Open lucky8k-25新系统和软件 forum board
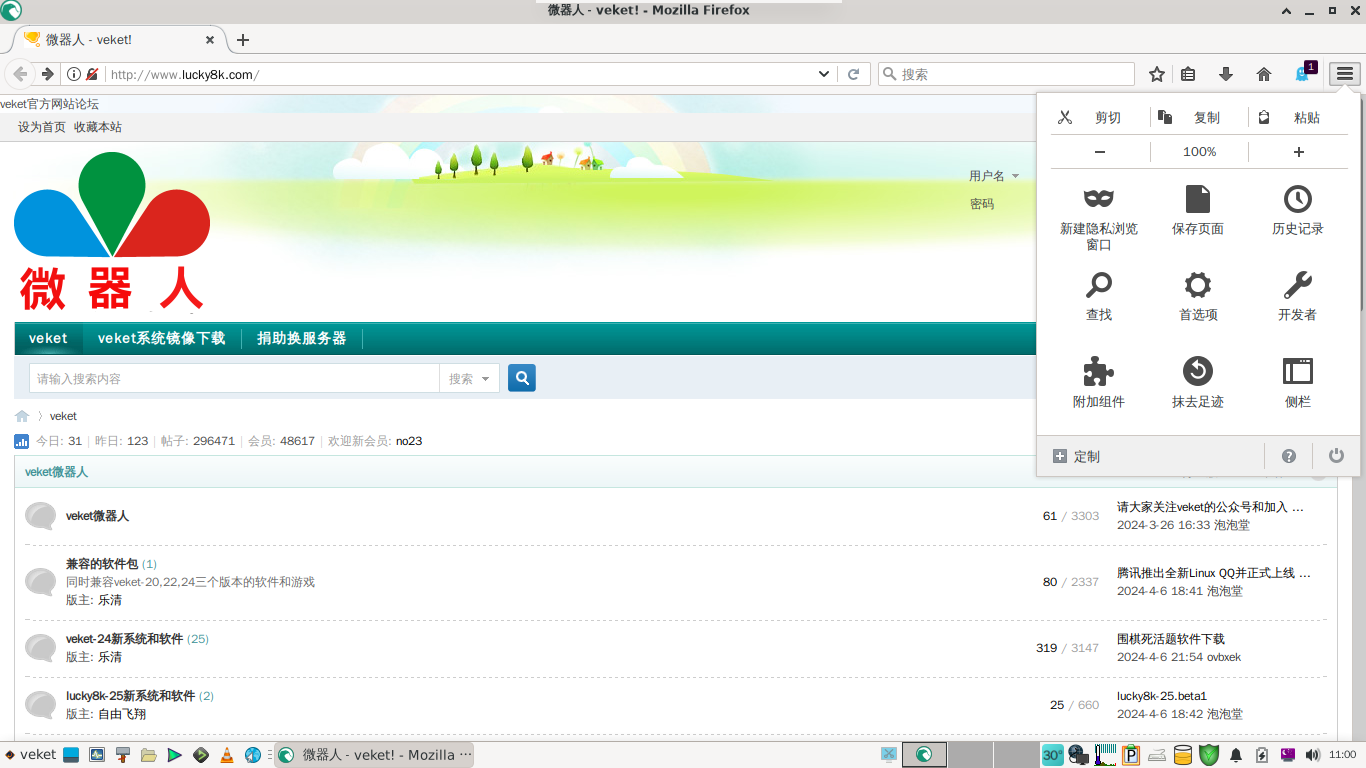Viewport: 1366px width, 768px height. [x=130, y=696]
